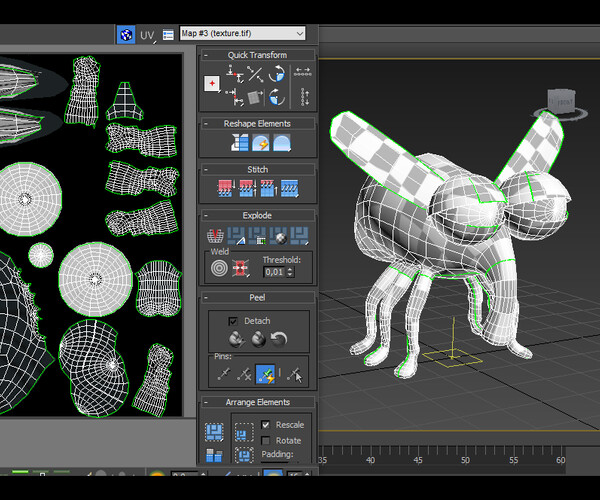Click the Target Weld icon
Viewport: 600px width, 500px height.
click(217, 268)
